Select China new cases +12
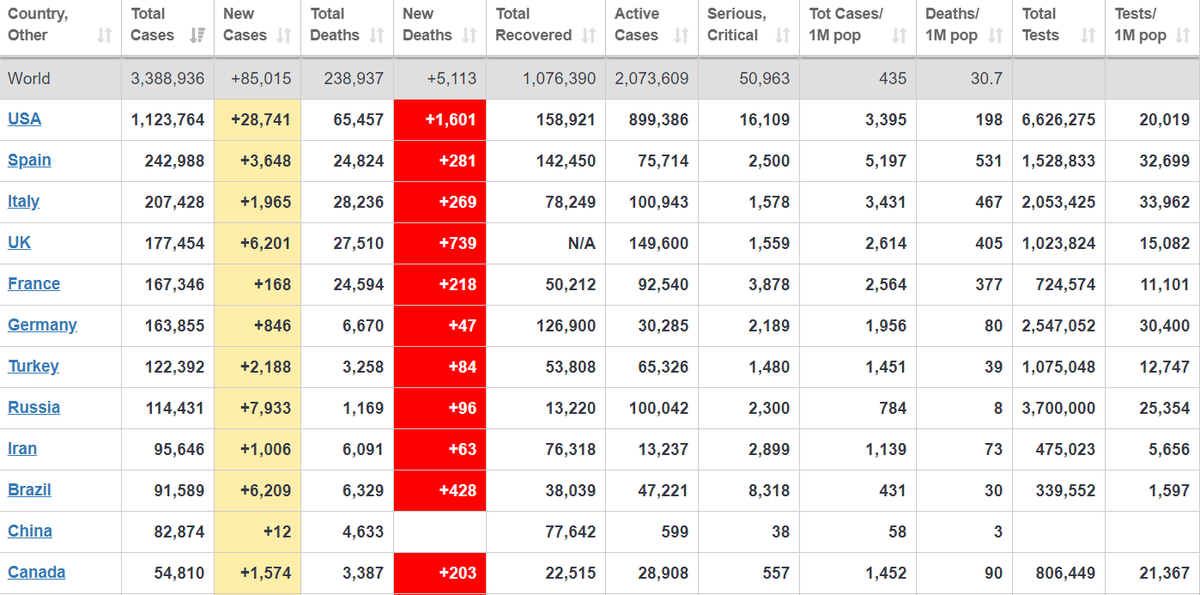 tap(278, 531)
